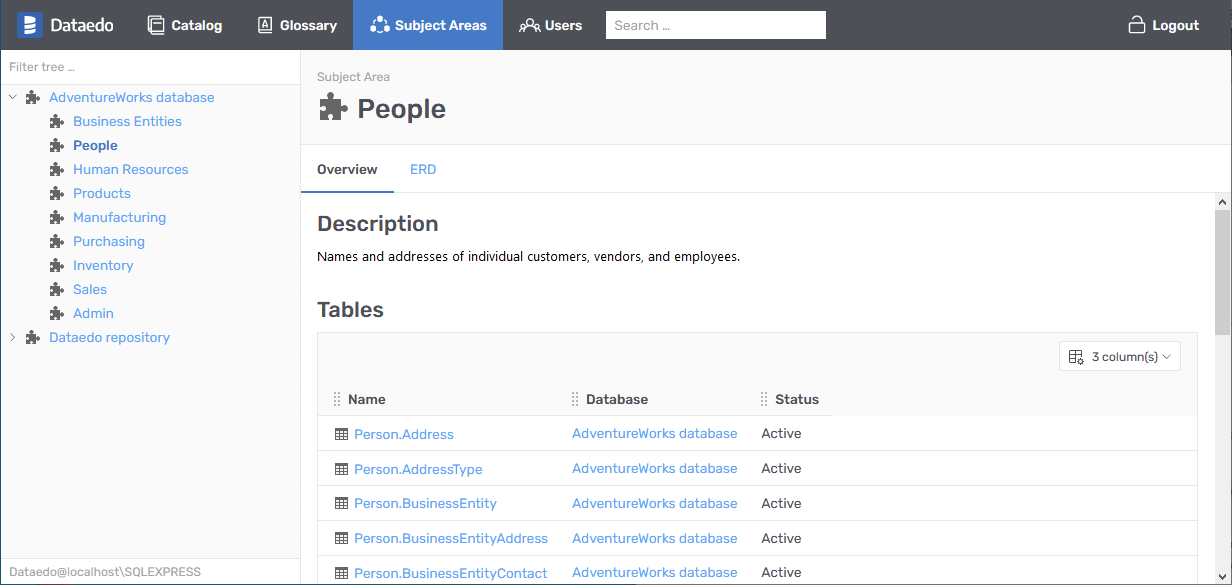Select Human Resources in the tree
This screenshot has width=1232, height=585.
click(x=130, y=170)
